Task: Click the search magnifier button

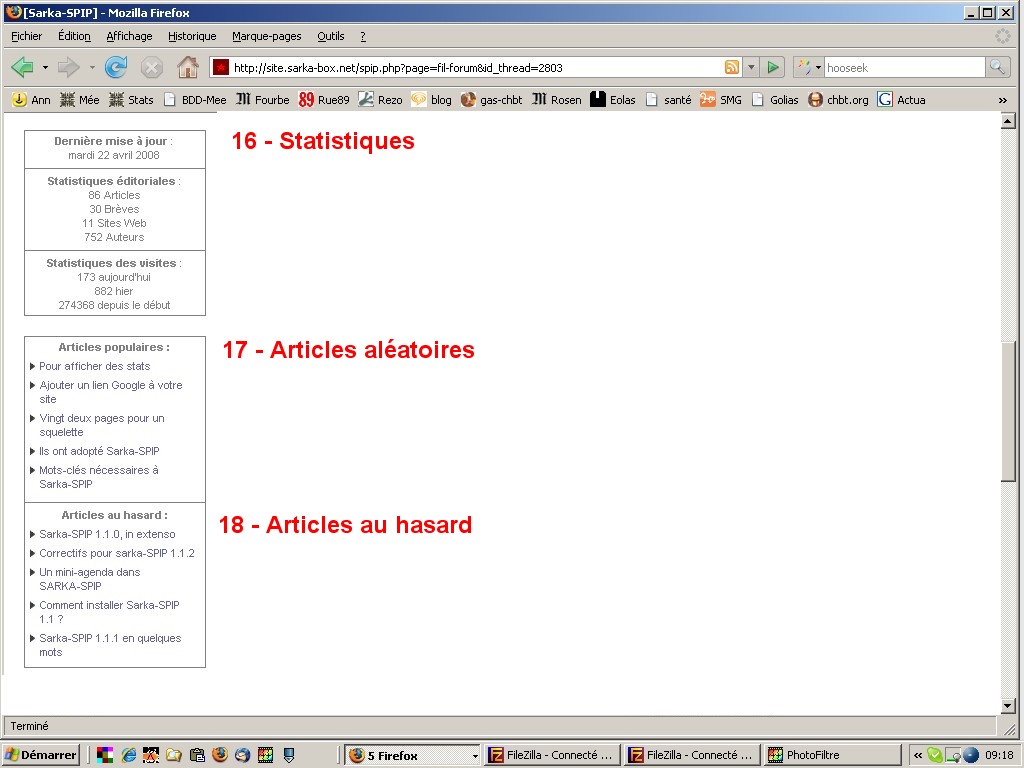Action: coord(997,67)
